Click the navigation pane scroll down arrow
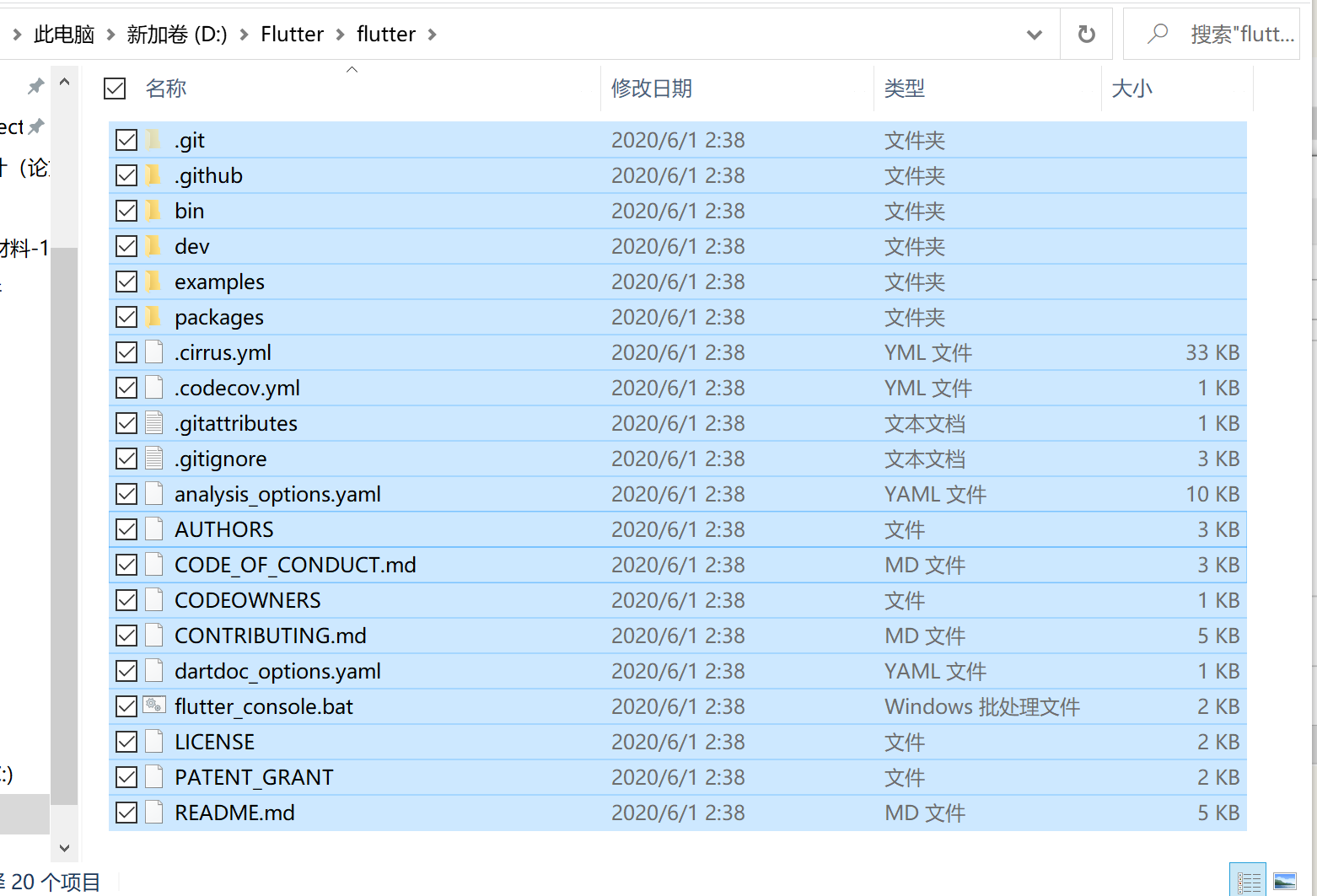Screen dimensions: 1317x896 64,848
